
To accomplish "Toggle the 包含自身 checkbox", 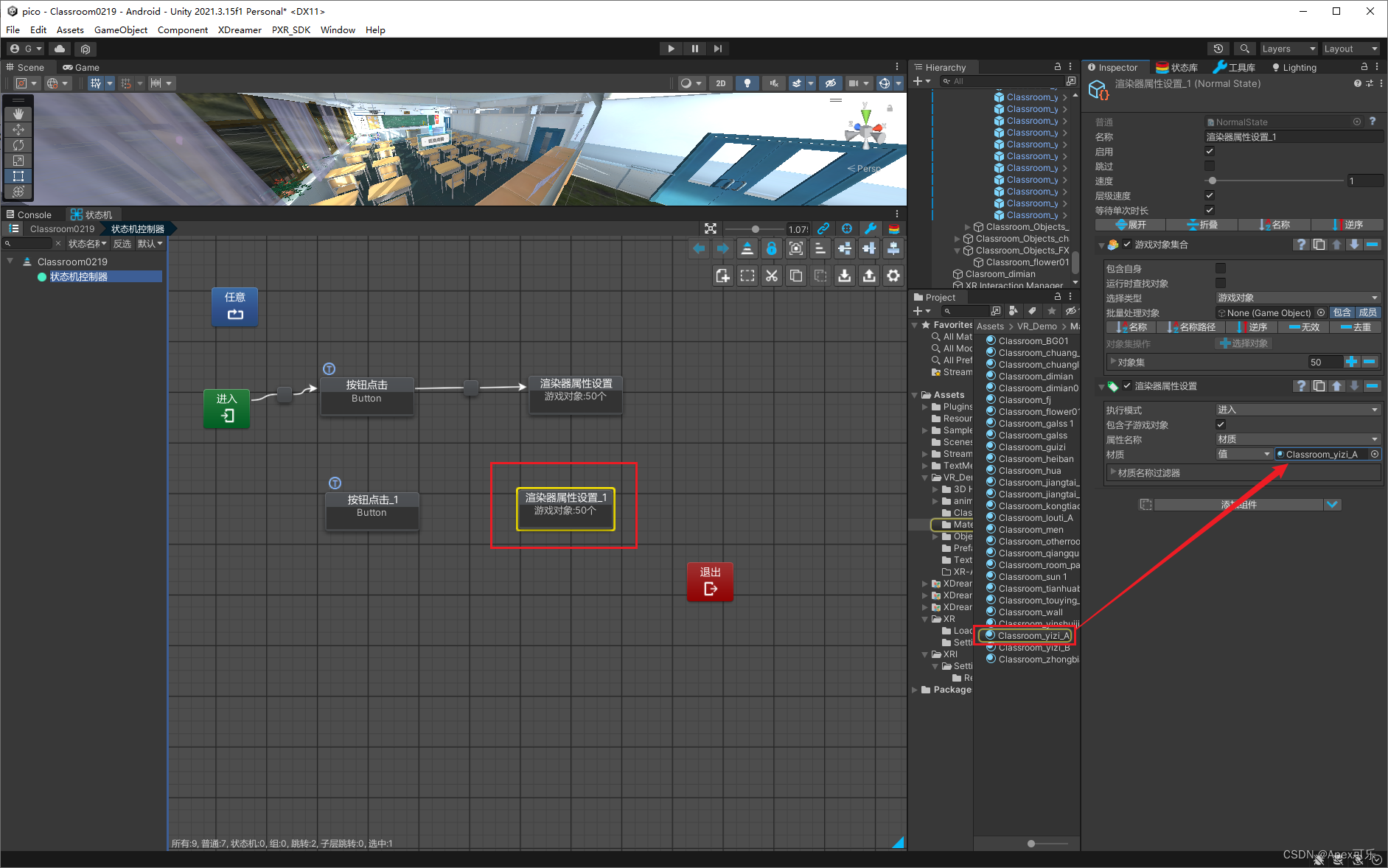I will (x=1221, y=268).
